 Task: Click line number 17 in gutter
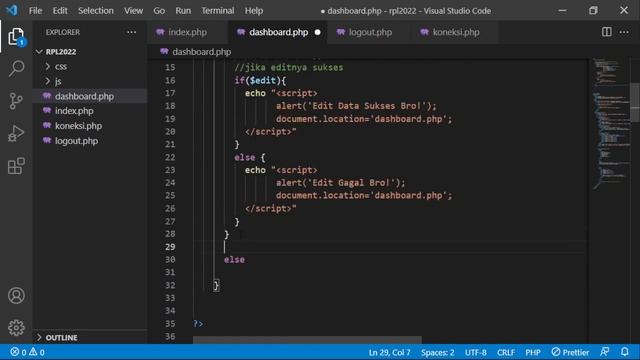tap(170, 93)
